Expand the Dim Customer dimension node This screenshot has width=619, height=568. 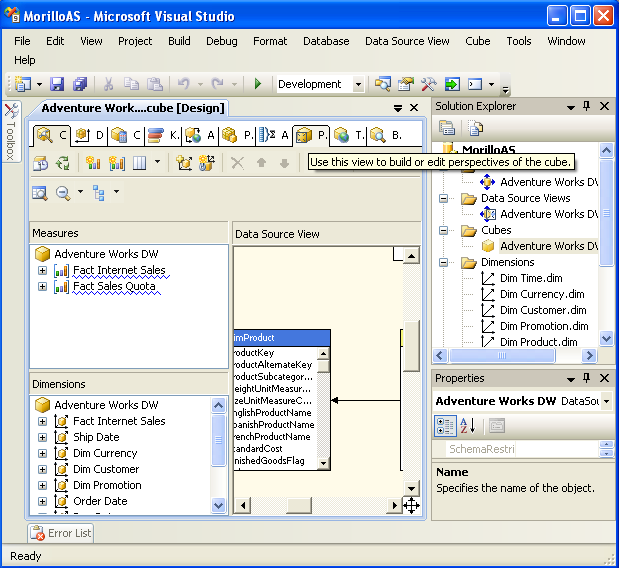(x=42, y=469)
